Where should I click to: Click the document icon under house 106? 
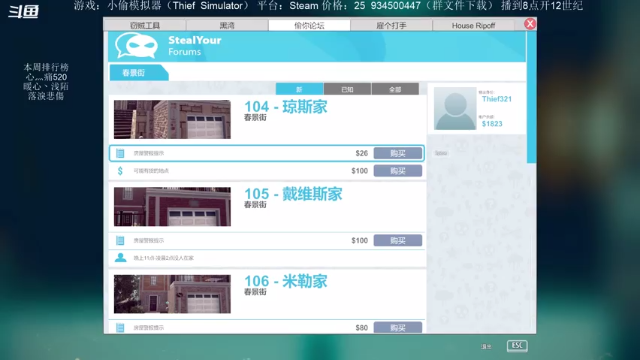click(120, 327)
